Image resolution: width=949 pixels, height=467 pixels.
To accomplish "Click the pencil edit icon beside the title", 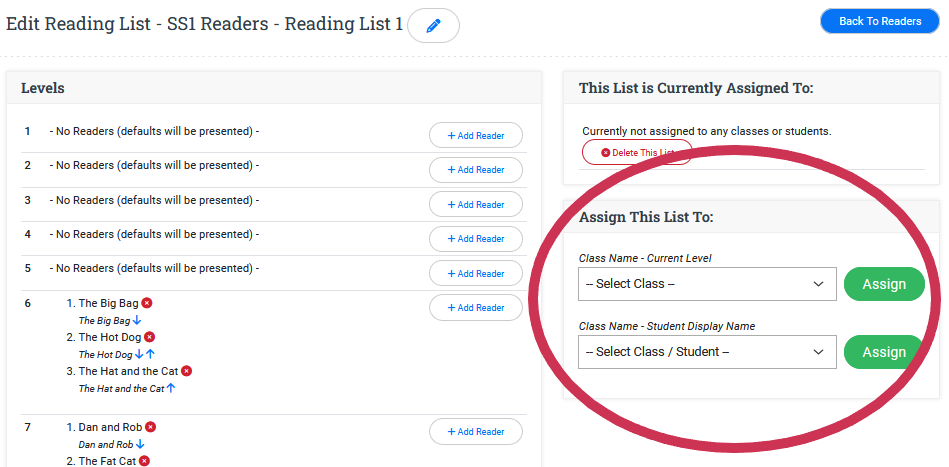I will [433, 26].
